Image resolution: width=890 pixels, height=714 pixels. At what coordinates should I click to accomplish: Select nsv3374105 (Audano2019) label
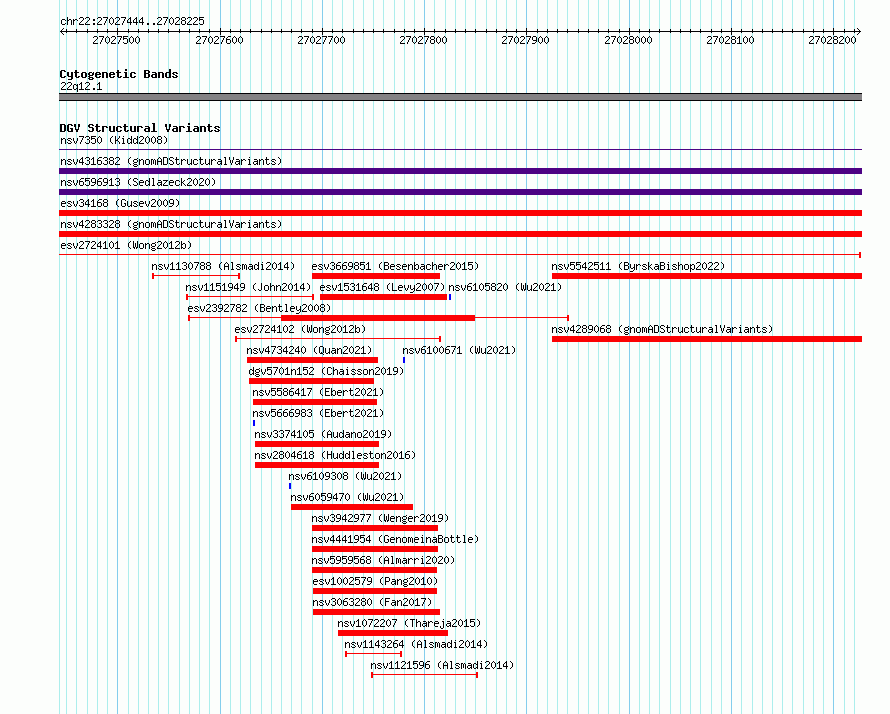(323, 434)
